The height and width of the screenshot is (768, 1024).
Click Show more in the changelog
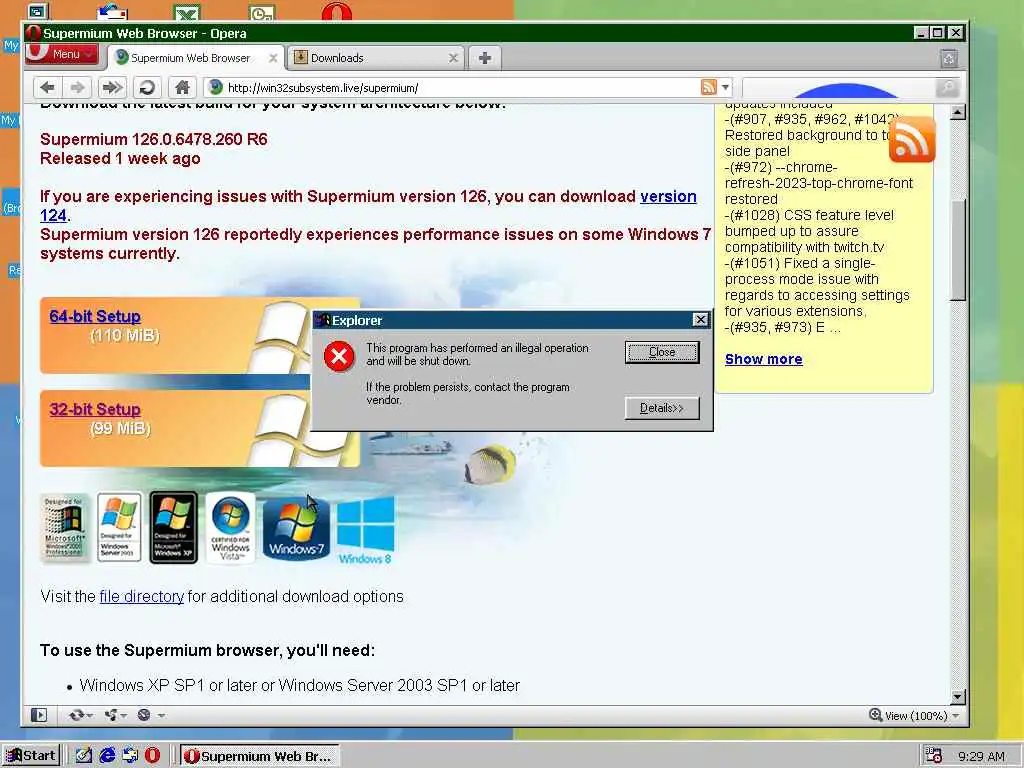click(x=763, y=359)
